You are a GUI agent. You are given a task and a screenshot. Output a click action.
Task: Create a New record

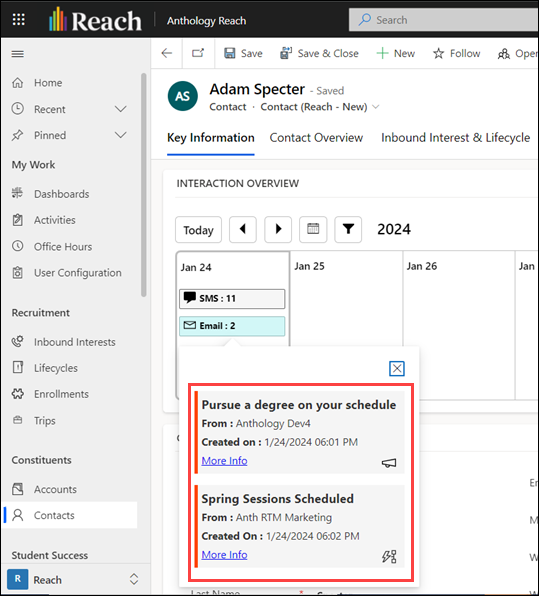click(396, 53)
